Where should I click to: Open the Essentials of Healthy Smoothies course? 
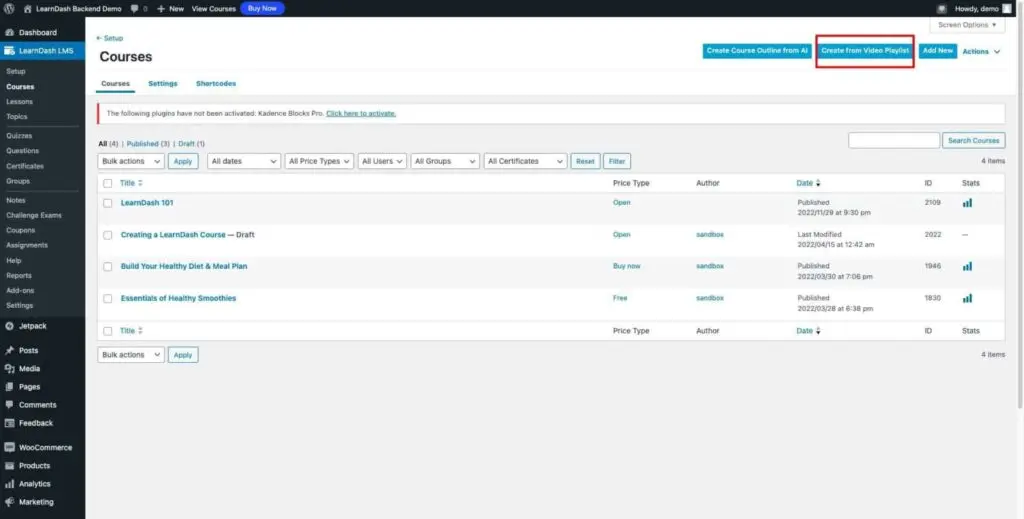(x=178, y=298)
